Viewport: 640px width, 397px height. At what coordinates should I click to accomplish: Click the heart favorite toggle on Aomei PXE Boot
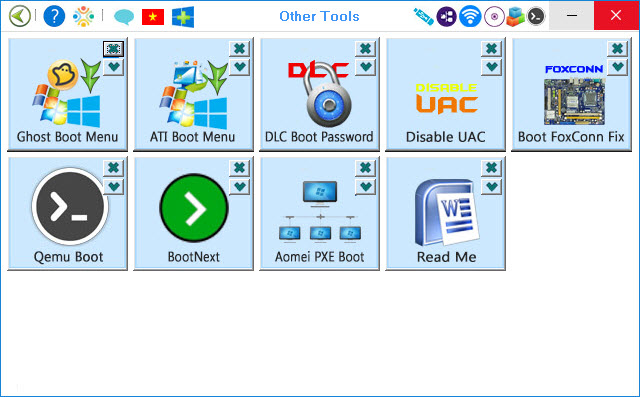tap(365, 187)
